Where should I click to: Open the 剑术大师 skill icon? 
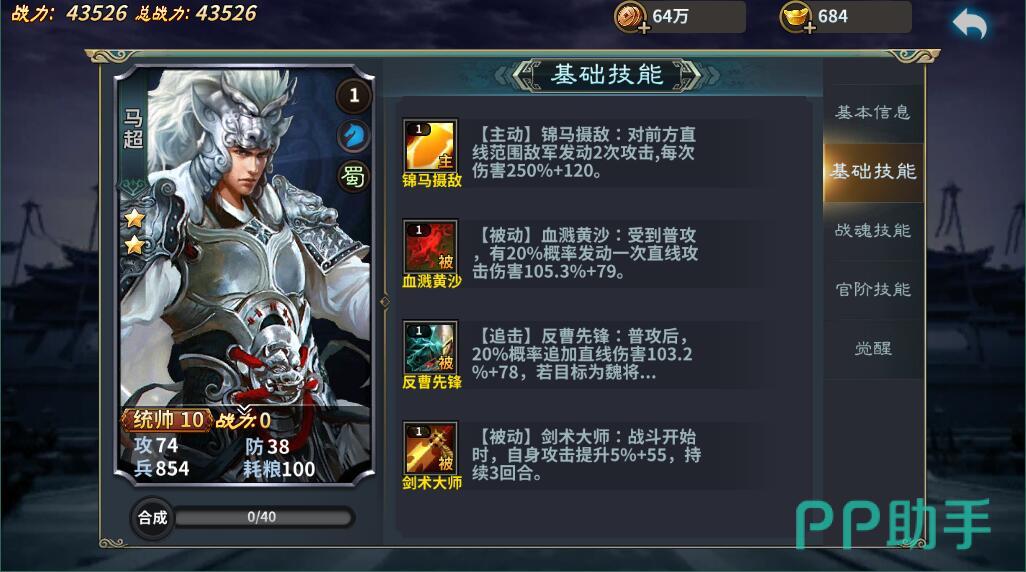(x=430, y=448)
